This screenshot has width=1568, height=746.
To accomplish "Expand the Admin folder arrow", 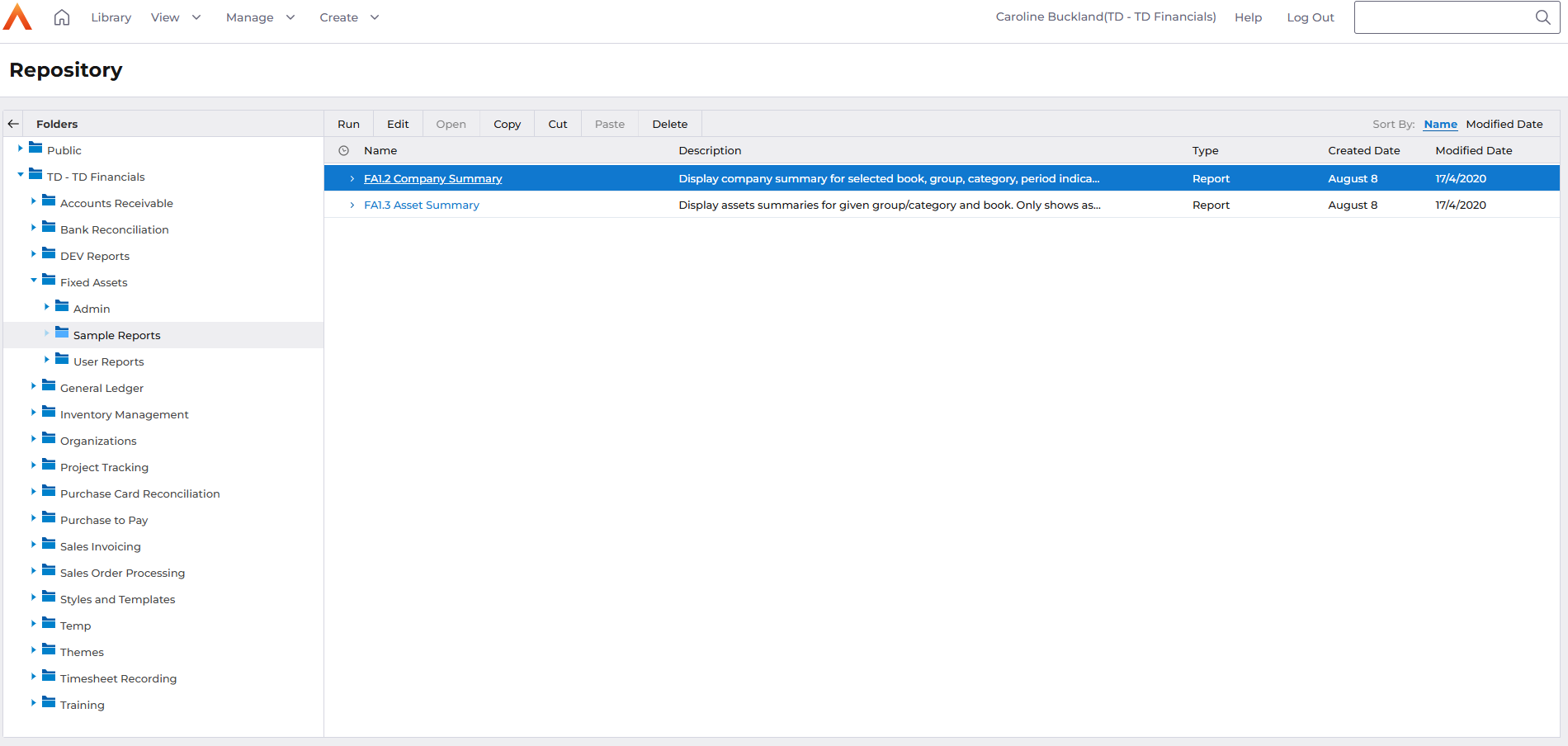I will pyautogui.click(x=47, y=307).
